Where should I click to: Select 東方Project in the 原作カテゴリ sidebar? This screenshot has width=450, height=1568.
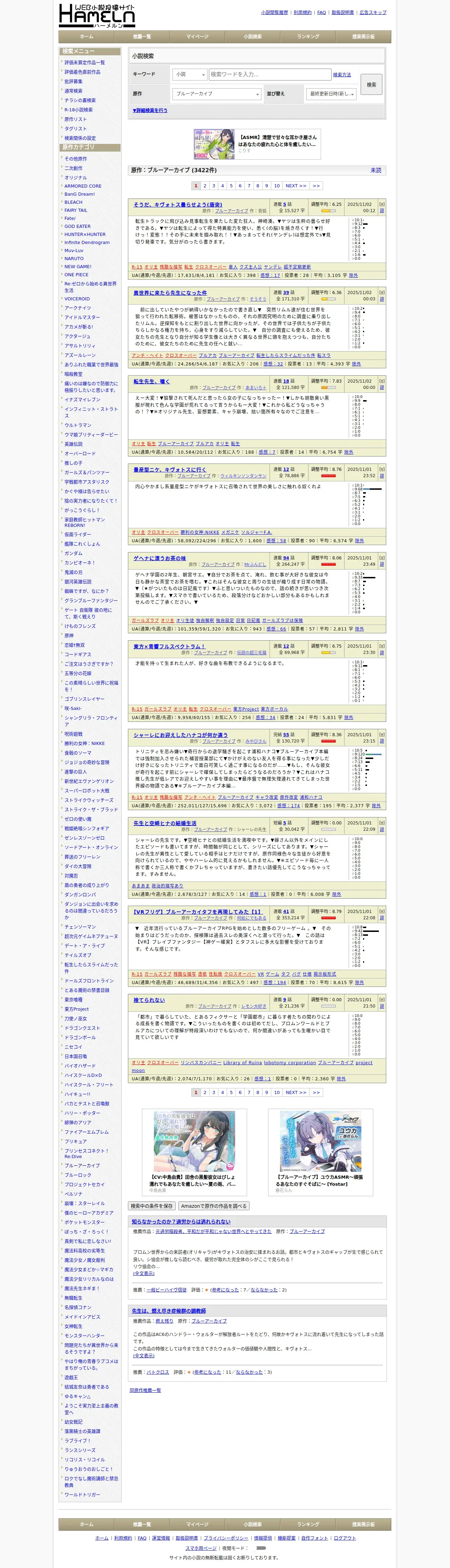point(77,1009)
